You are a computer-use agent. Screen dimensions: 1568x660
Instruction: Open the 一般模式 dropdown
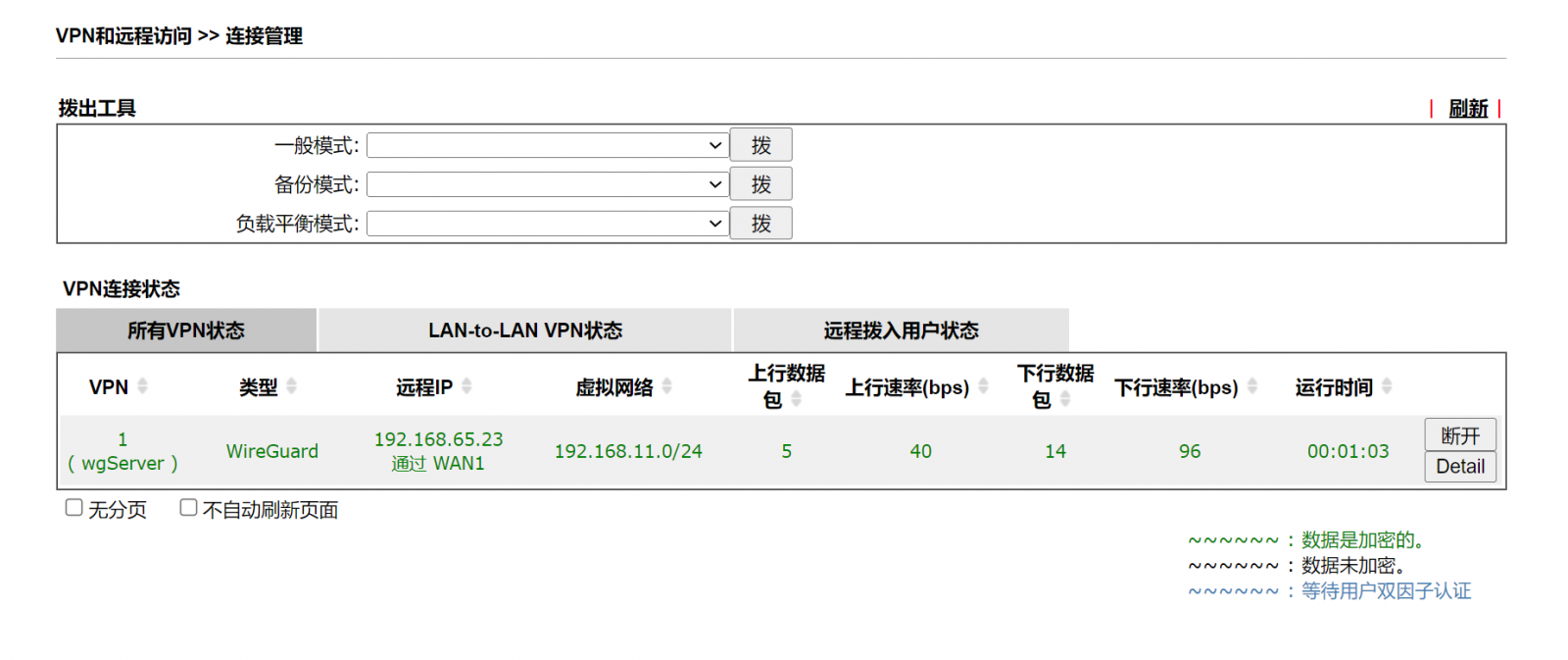(x=547, y=145)
